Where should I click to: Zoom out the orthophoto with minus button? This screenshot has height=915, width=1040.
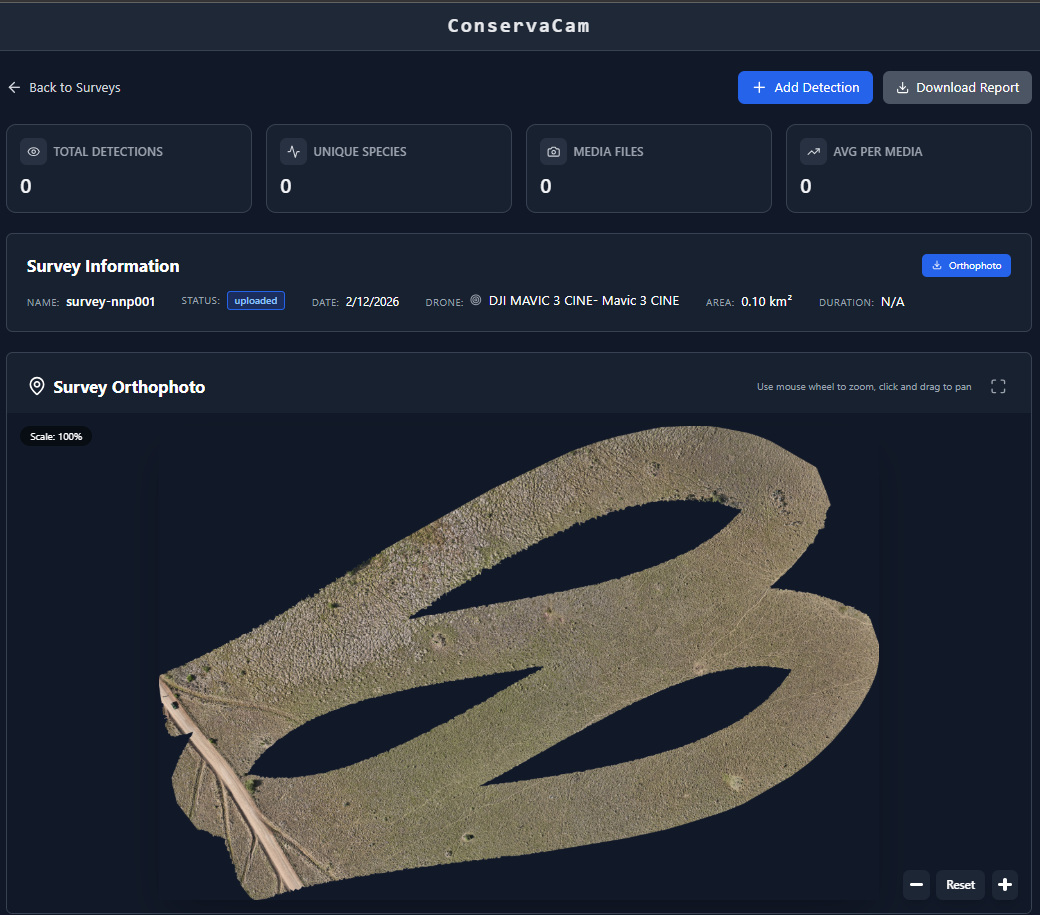point(916,885)
